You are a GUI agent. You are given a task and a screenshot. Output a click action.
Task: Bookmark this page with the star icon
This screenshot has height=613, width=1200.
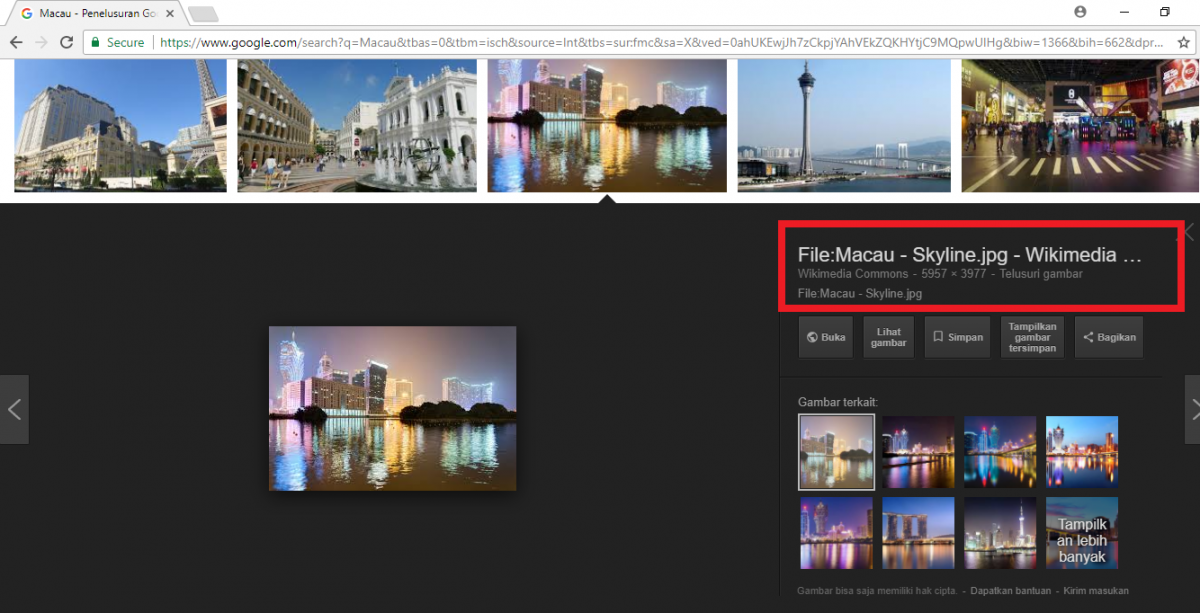(x=1184, y=42)
